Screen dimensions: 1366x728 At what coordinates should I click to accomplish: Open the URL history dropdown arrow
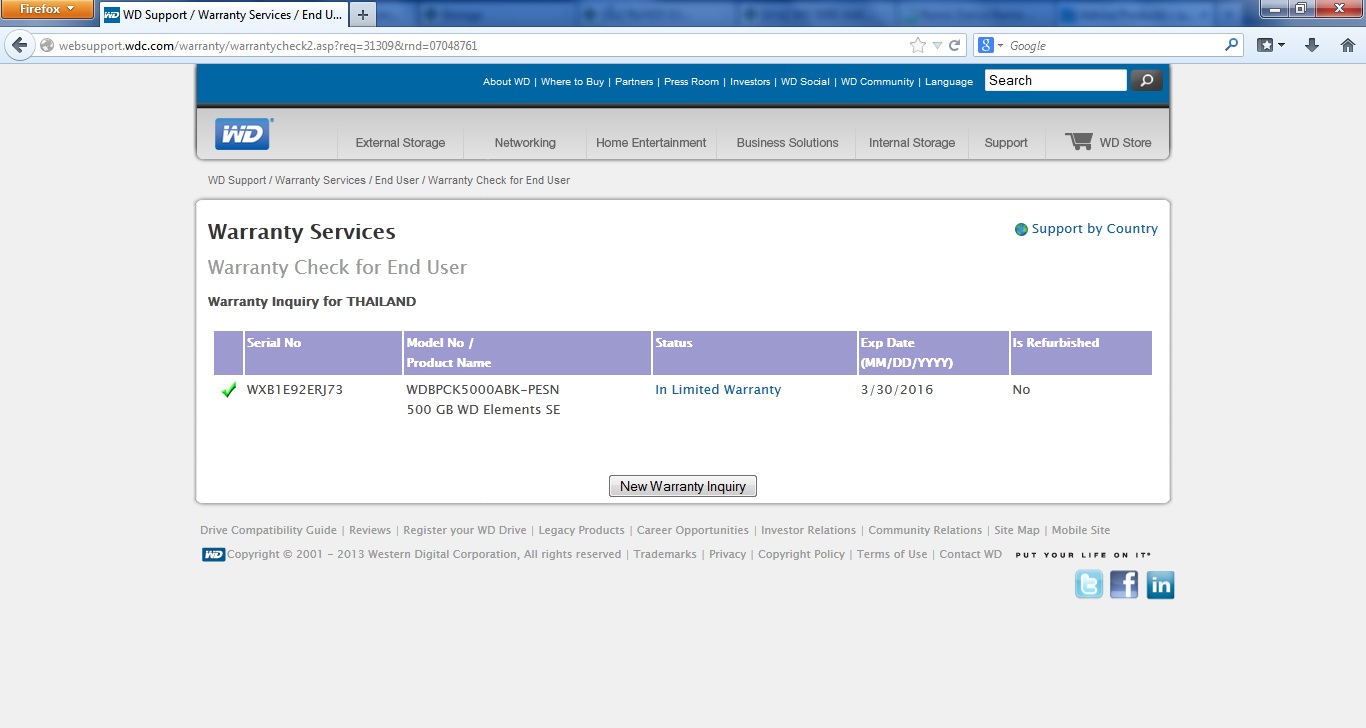point(937,45)
